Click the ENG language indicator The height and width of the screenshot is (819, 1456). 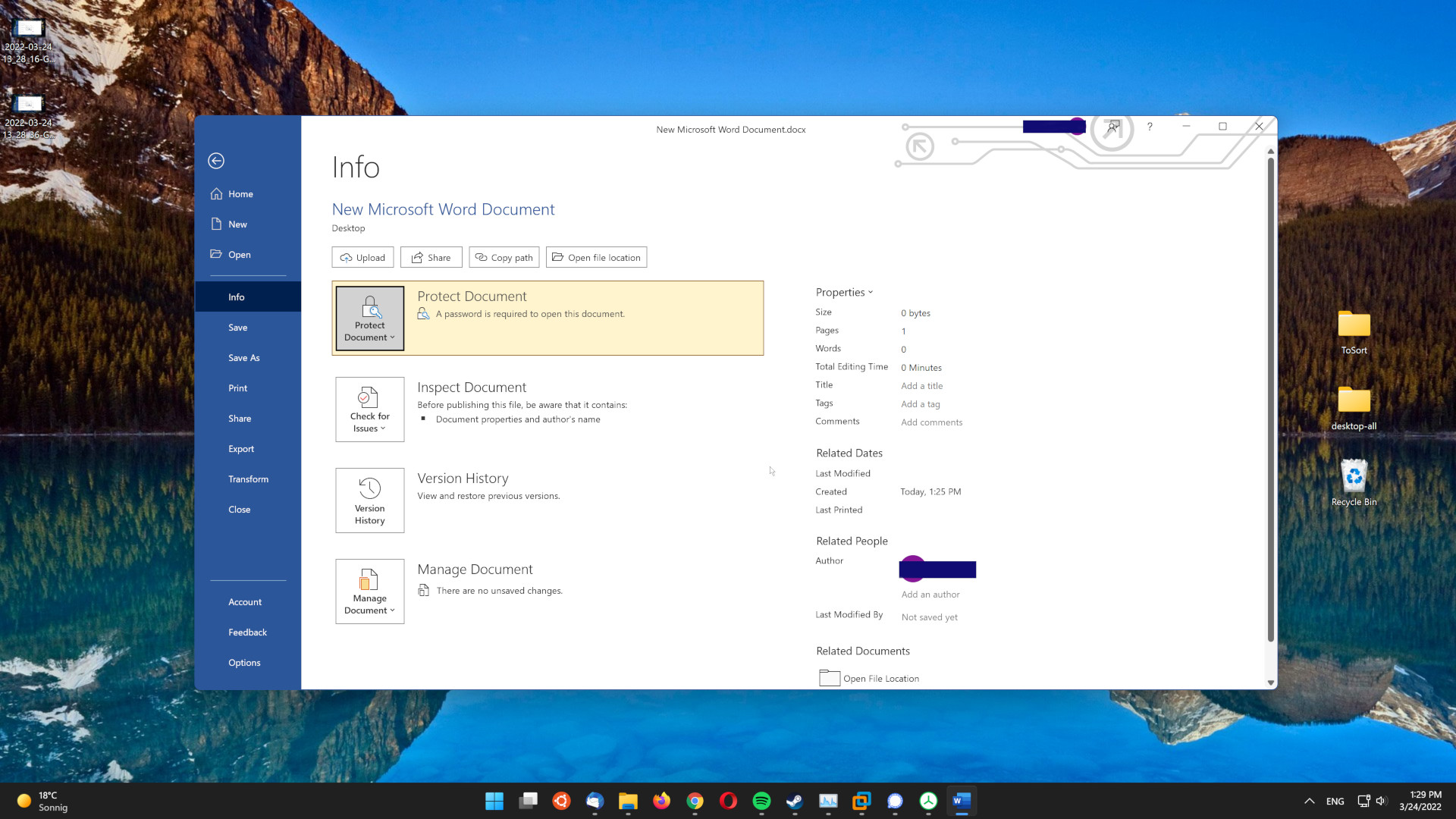1335,801
